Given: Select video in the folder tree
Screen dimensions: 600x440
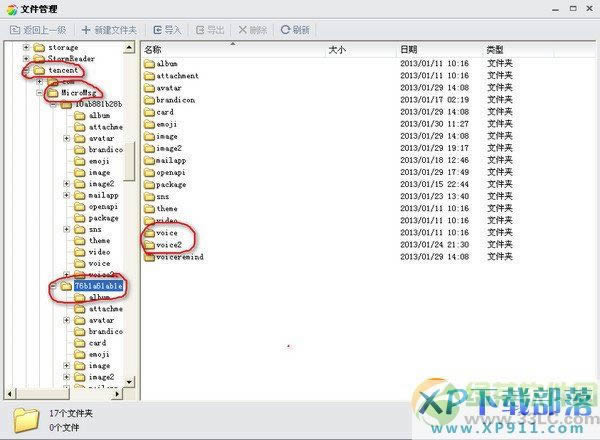Looking at the screenshot, I should click(x=99, y=252).
